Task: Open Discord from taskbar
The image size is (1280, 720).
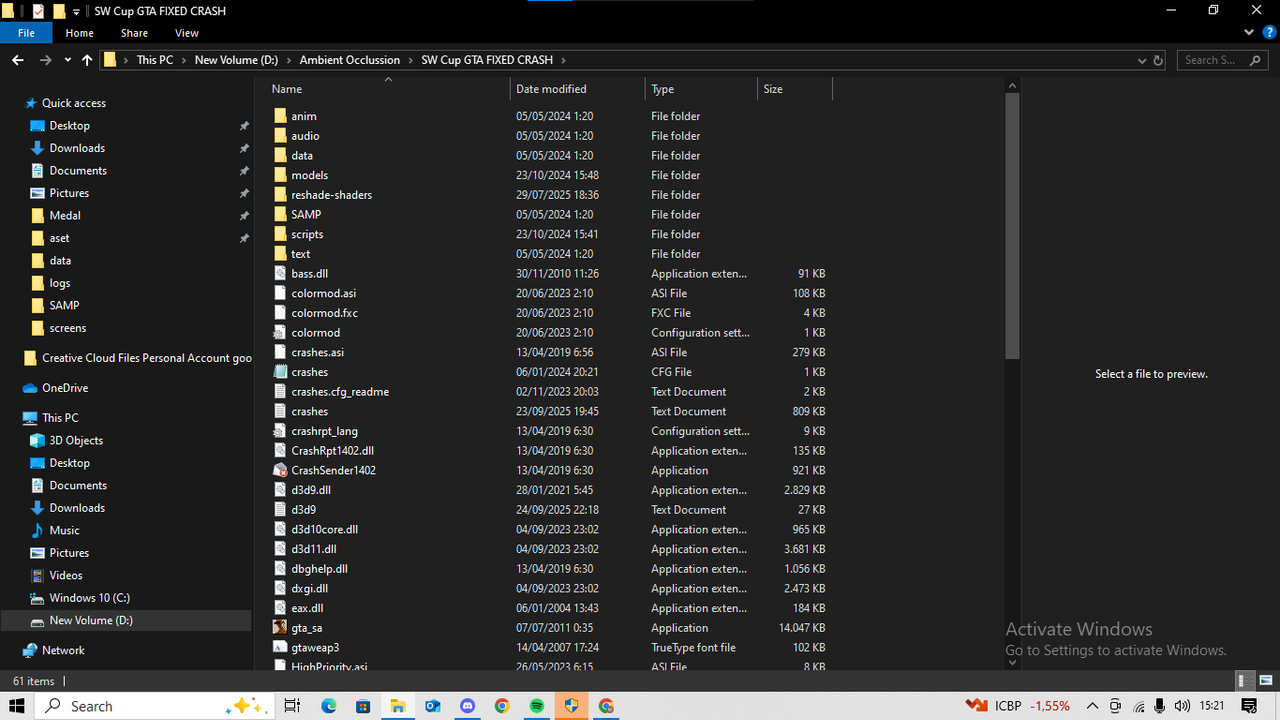Action: [x=467, y=706]
